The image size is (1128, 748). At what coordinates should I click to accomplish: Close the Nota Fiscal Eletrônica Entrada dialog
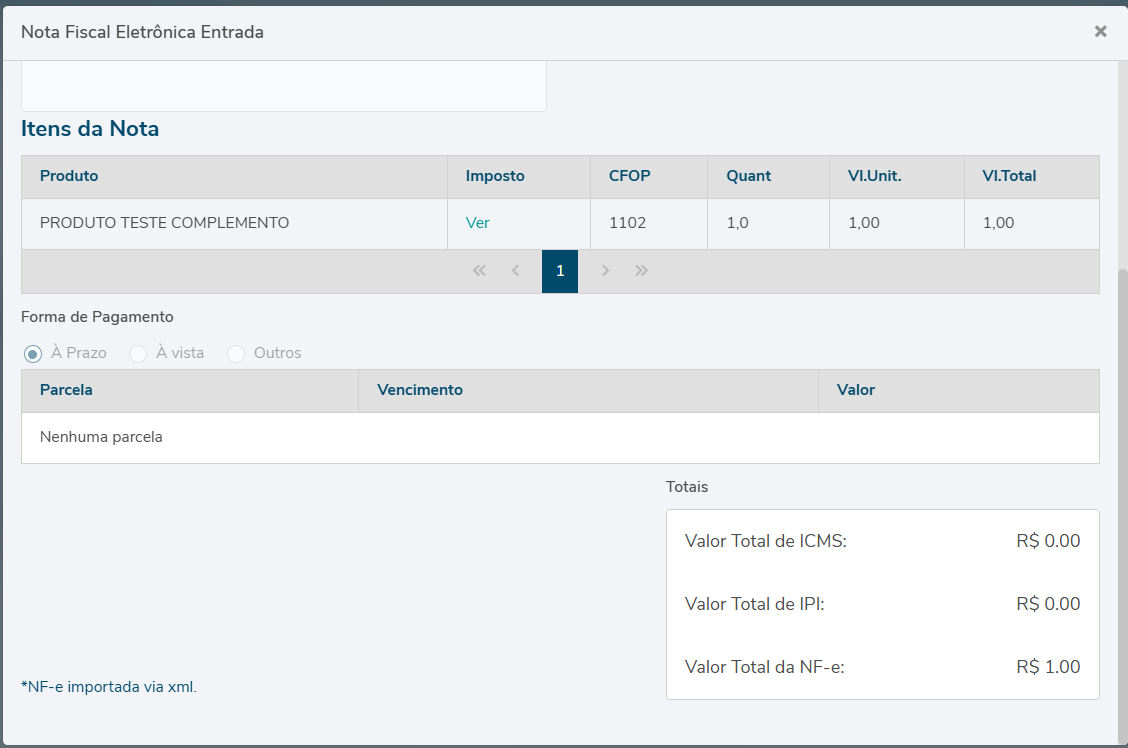[x=1100, y=32]
